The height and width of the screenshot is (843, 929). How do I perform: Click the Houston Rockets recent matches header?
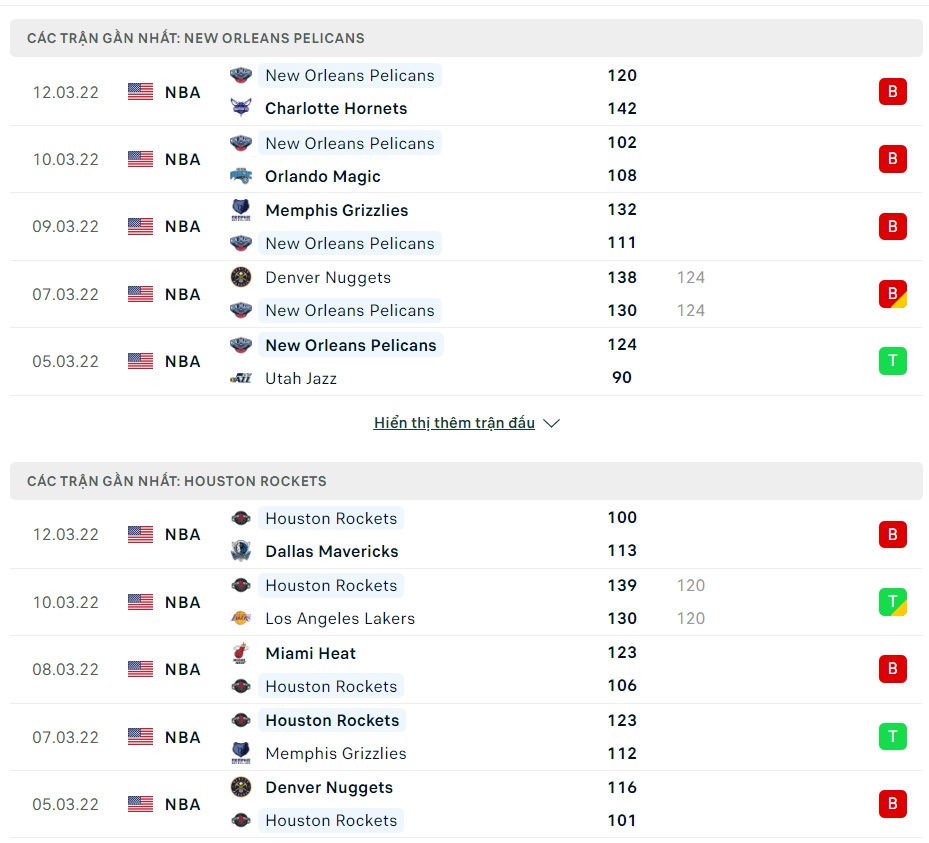pyautogui.click(x=177, y=481)
